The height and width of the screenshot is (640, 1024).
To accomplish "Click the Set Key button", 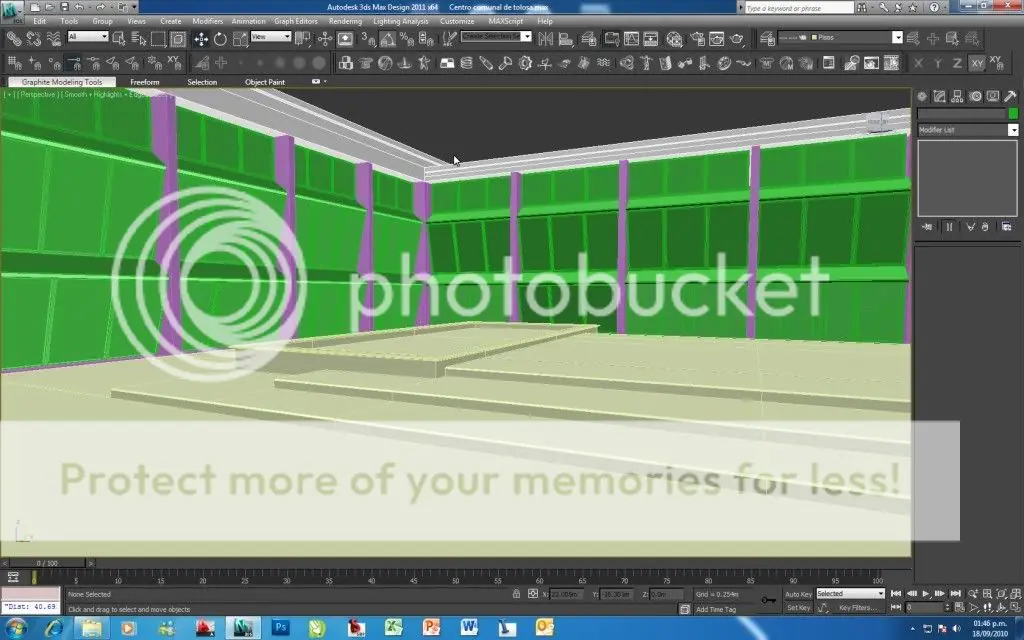I will click(x=798, y=608).
